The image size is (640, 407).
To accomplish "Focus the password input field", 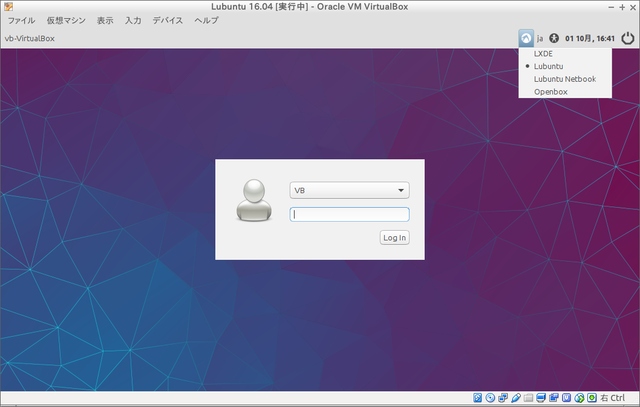I will click(x=349, y=215).
